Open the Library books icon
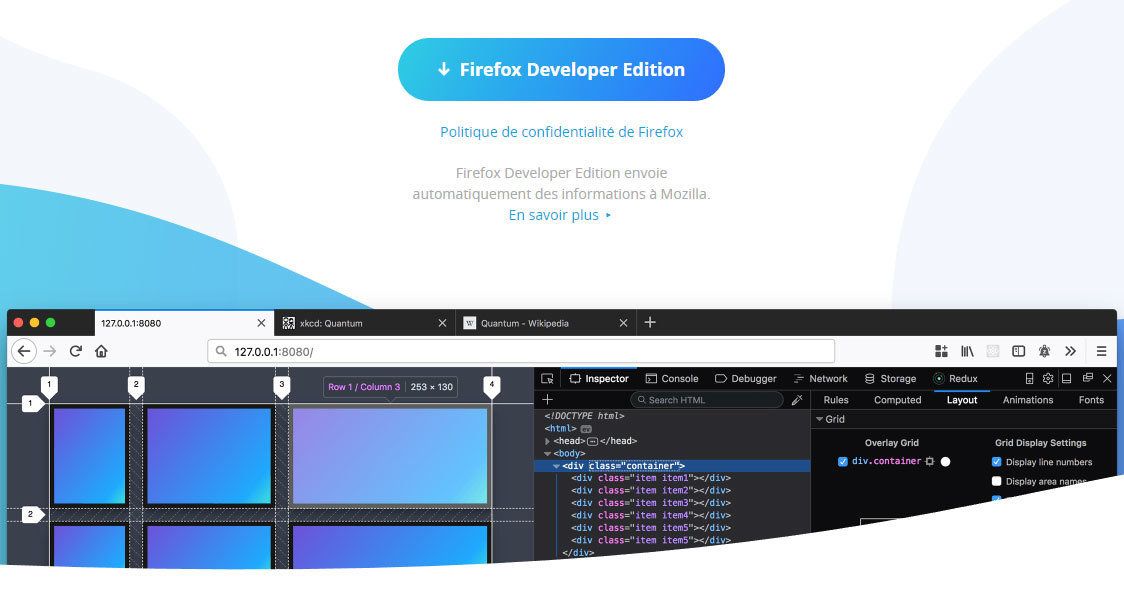Viewport: 1124px width, 592px height. (x=967, y=351)
